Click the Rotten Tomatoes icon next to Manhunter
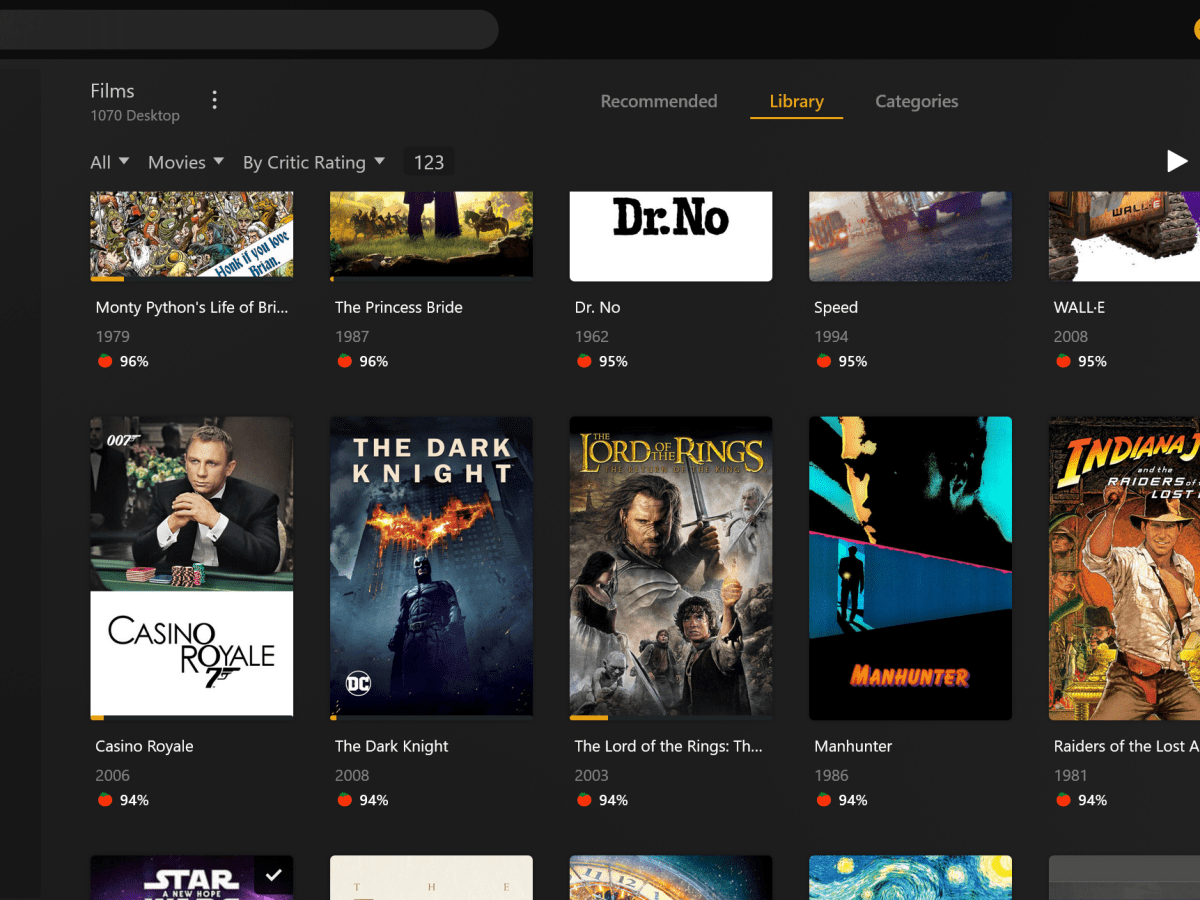 (823, 799)
